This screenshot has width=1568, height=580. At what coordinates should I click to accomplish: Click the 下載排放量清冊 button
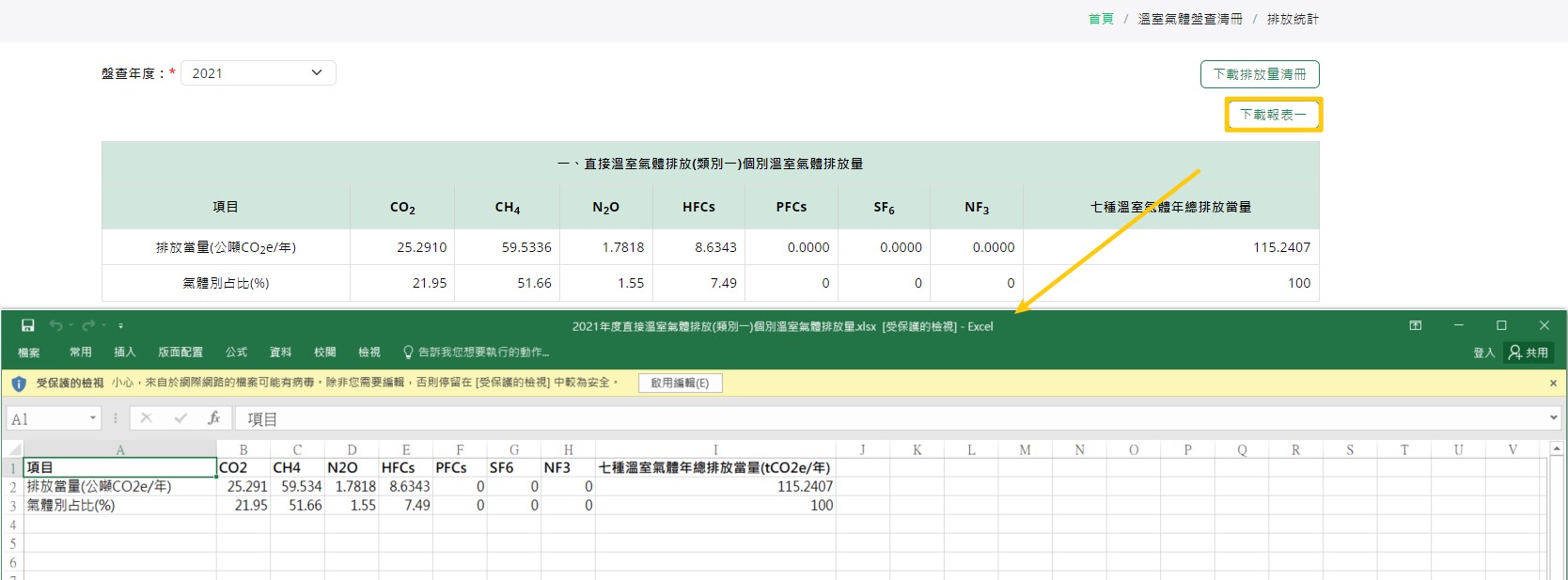(1259, 74)
